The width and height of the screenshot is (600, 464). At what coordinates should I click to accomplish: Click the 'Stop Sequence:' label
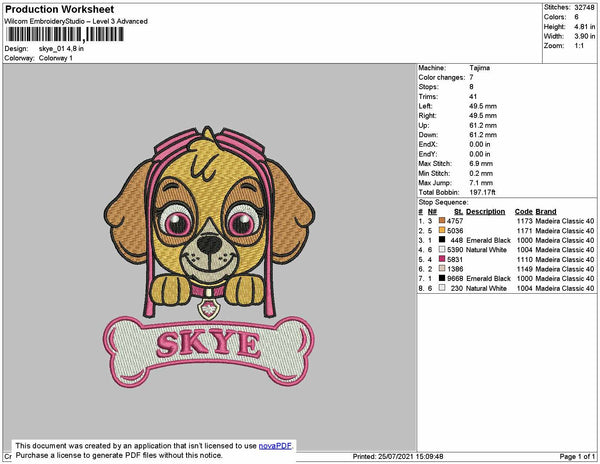tap(443, 202)
